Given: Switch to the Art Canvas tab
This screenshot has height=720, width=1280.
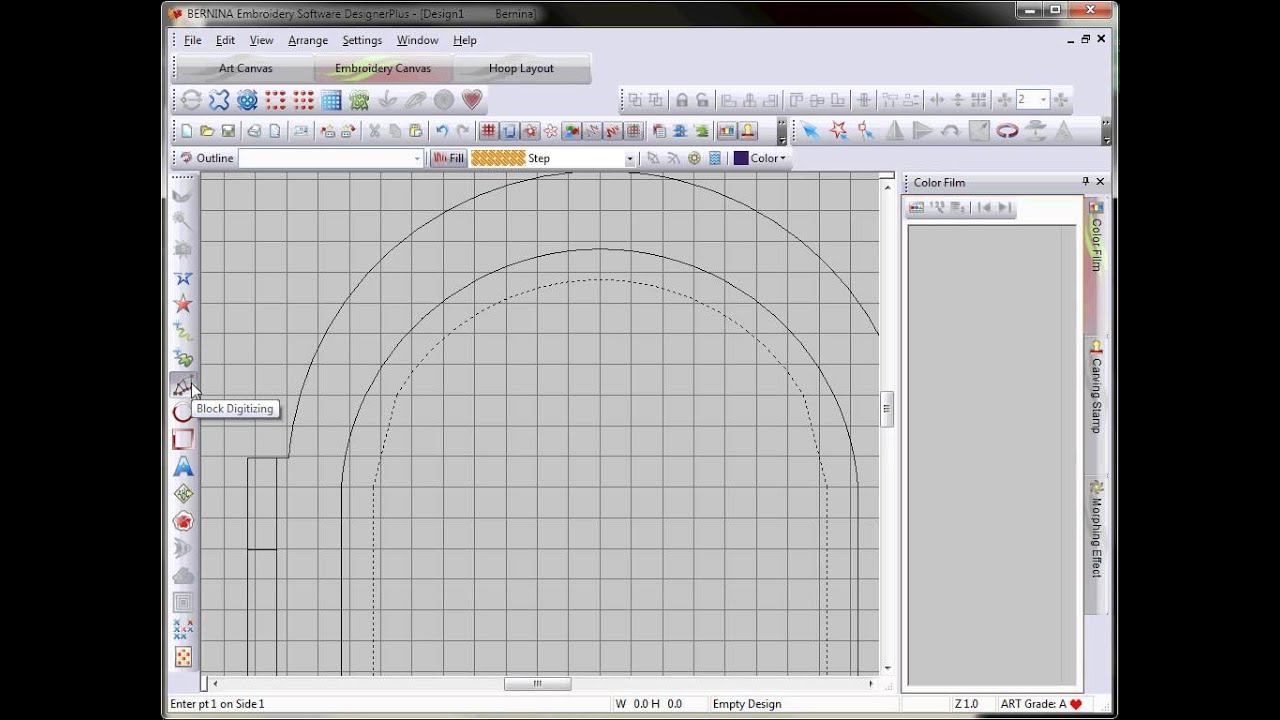Looking at the screenshot, I should point(245,69).
